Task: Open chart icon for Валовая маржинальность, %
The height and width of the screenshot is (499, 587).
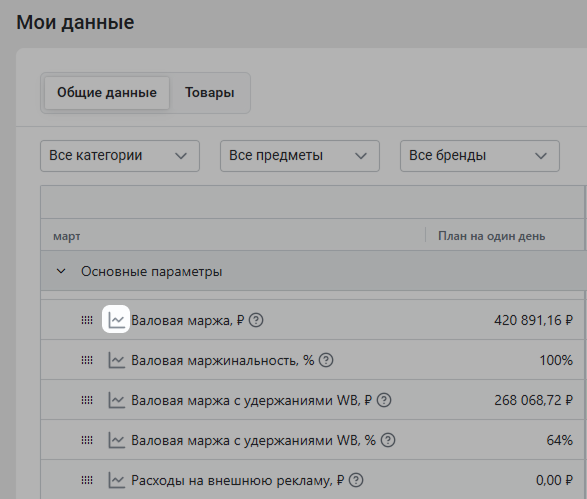Action: click(116, 360)
